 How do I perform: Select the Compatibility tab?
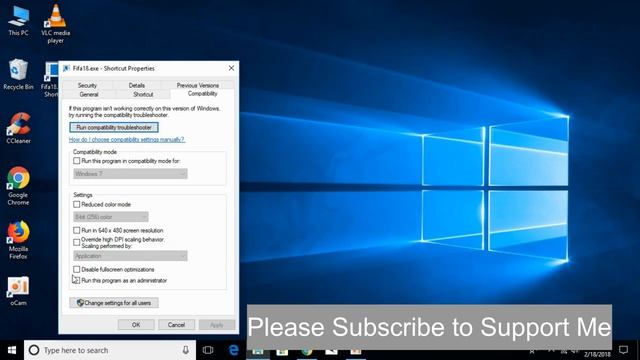click(202, 94)
